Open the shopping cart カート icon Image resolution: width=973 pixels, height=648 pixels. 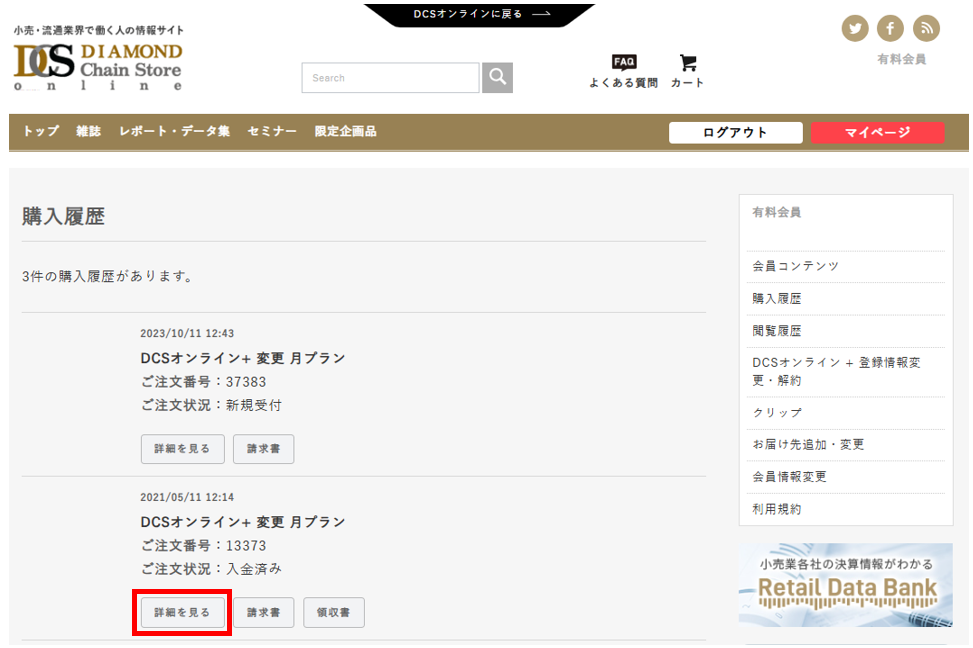pyautogui.click(x=687, y=70)
